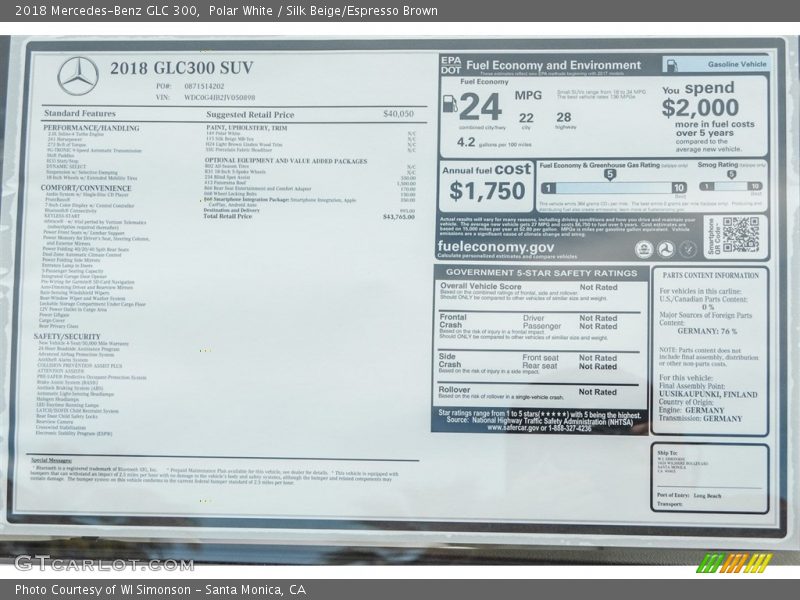Click the fuel economy greenhouse gas rating bar
Image resolution: width=800 pixels, height=600 pixels.
click(613, 188)
